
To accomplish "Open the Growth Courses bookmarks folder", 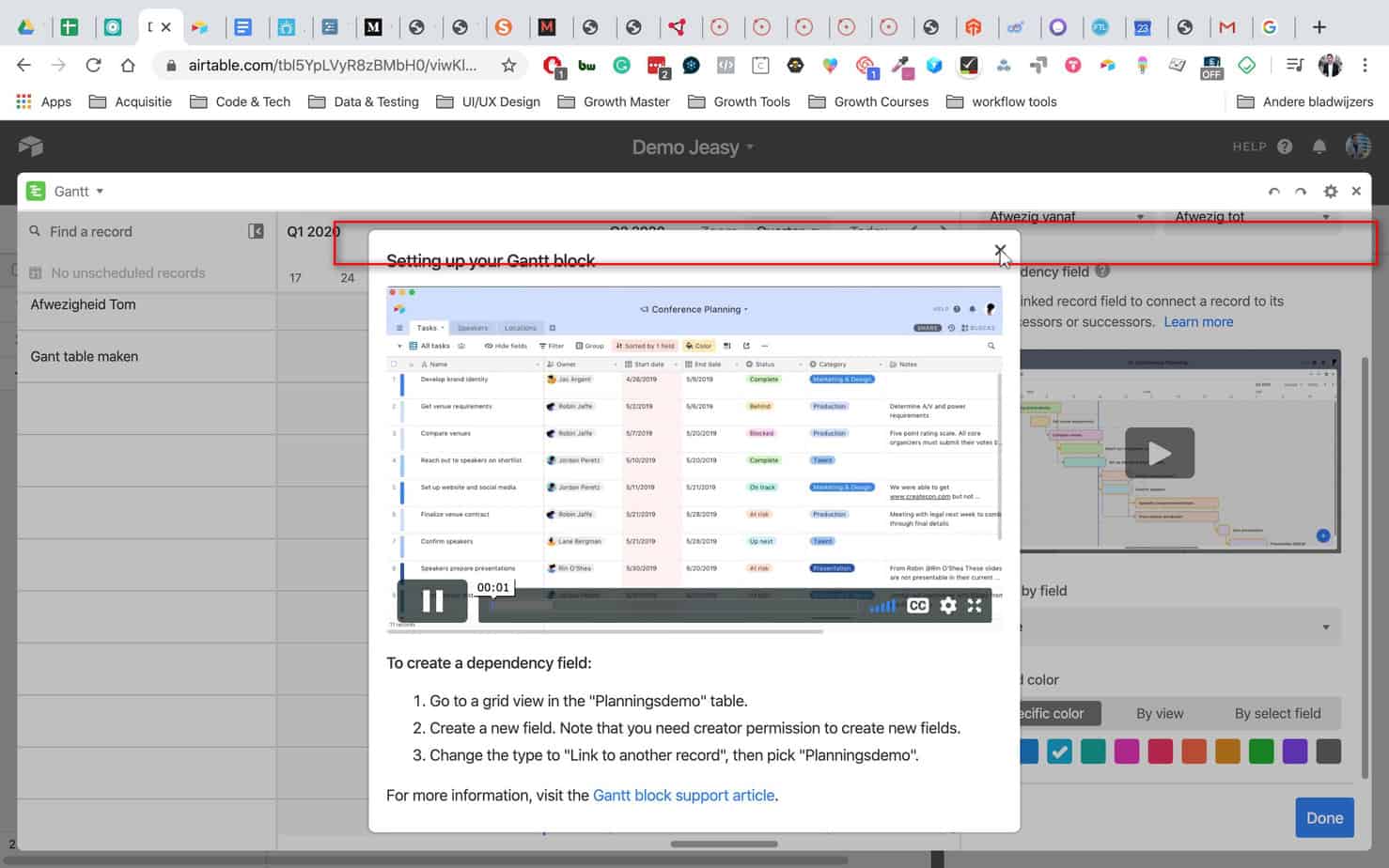I will [x=868, y=101].
